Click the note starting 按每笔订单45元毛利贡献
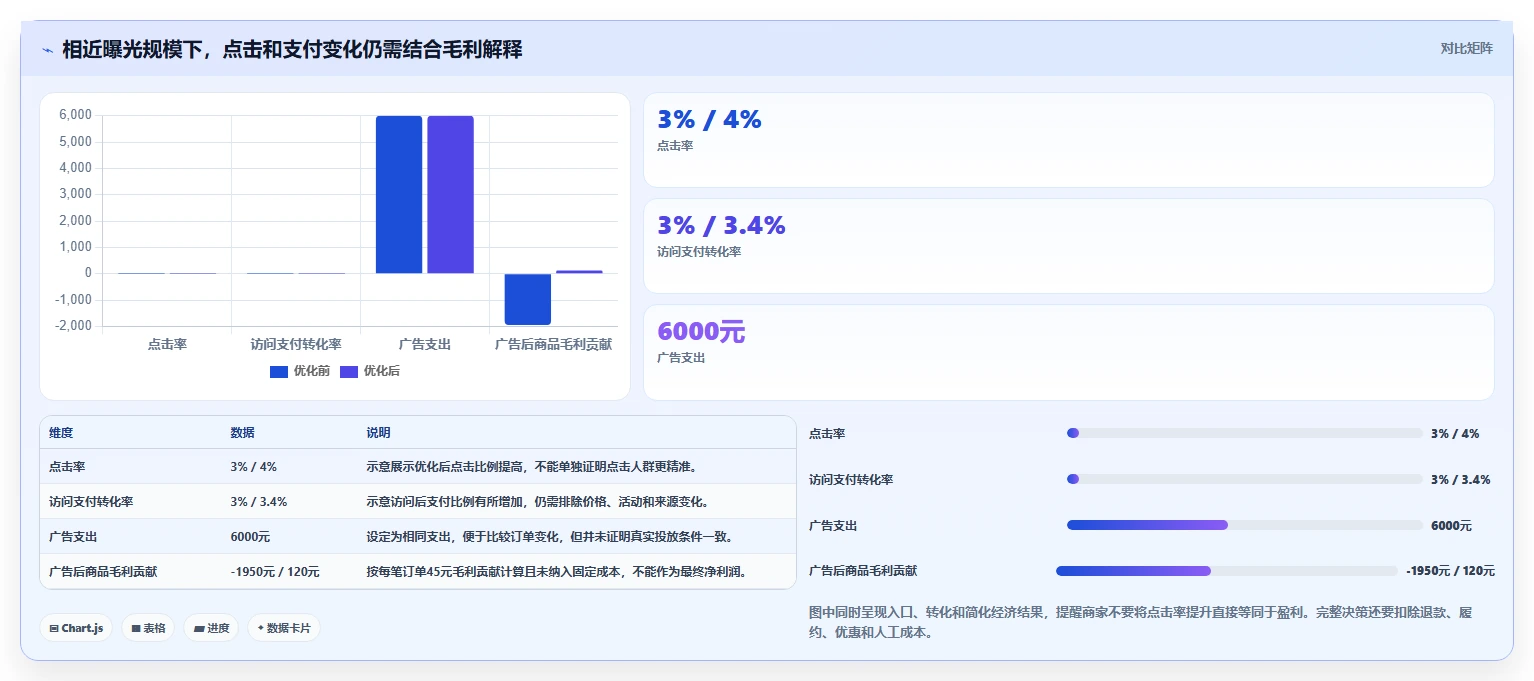 pos(556,572)
